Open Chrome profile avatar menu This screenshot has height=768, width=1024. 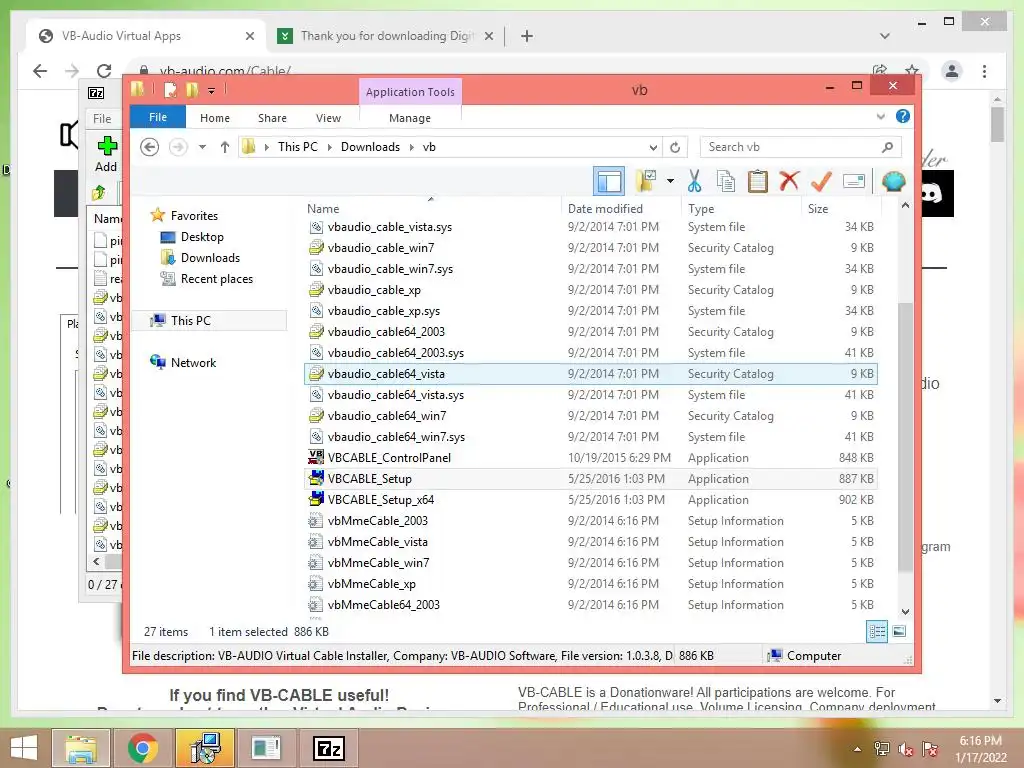tap(952, 71)
